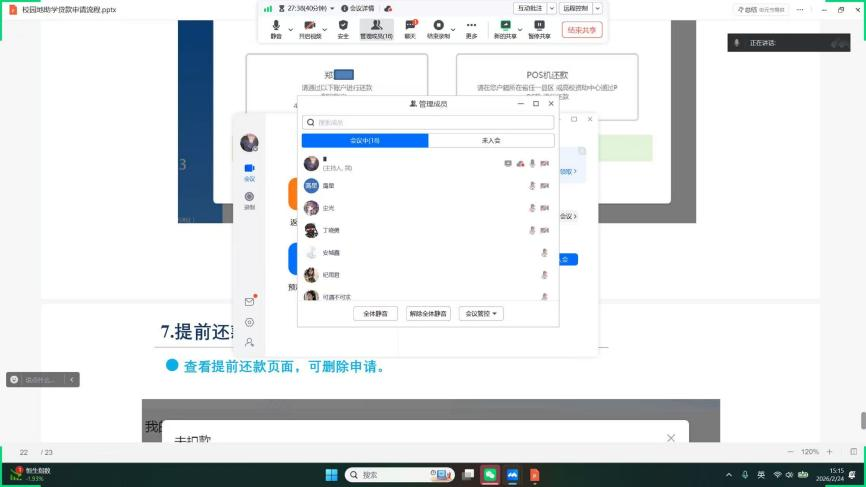Open the audio options arrow beside 静音
This screenshot has height=487, width=866.
pyautogui.click(x=291, y=27)
